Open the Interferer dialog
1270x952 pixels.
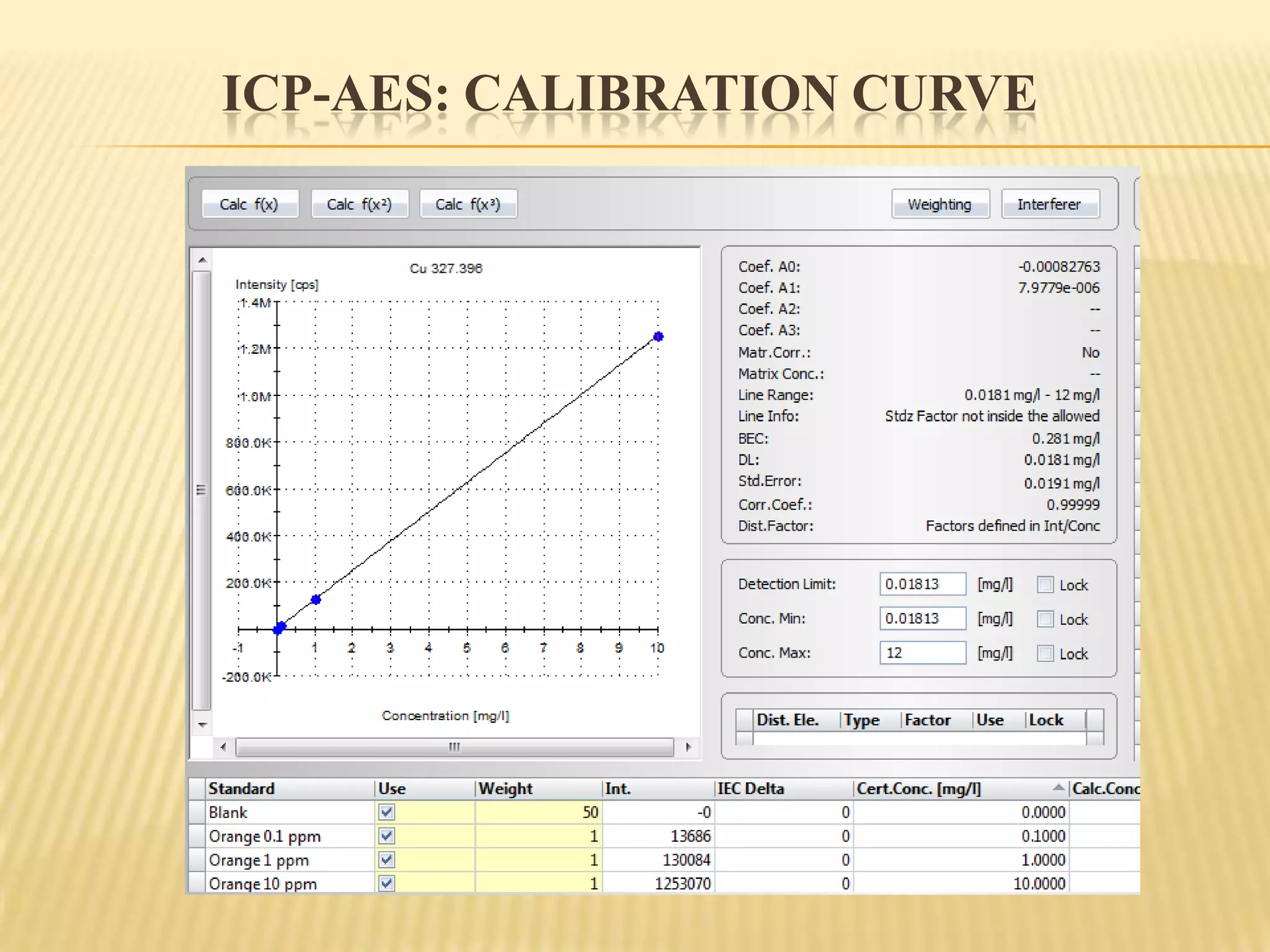tap(1049, 204)
